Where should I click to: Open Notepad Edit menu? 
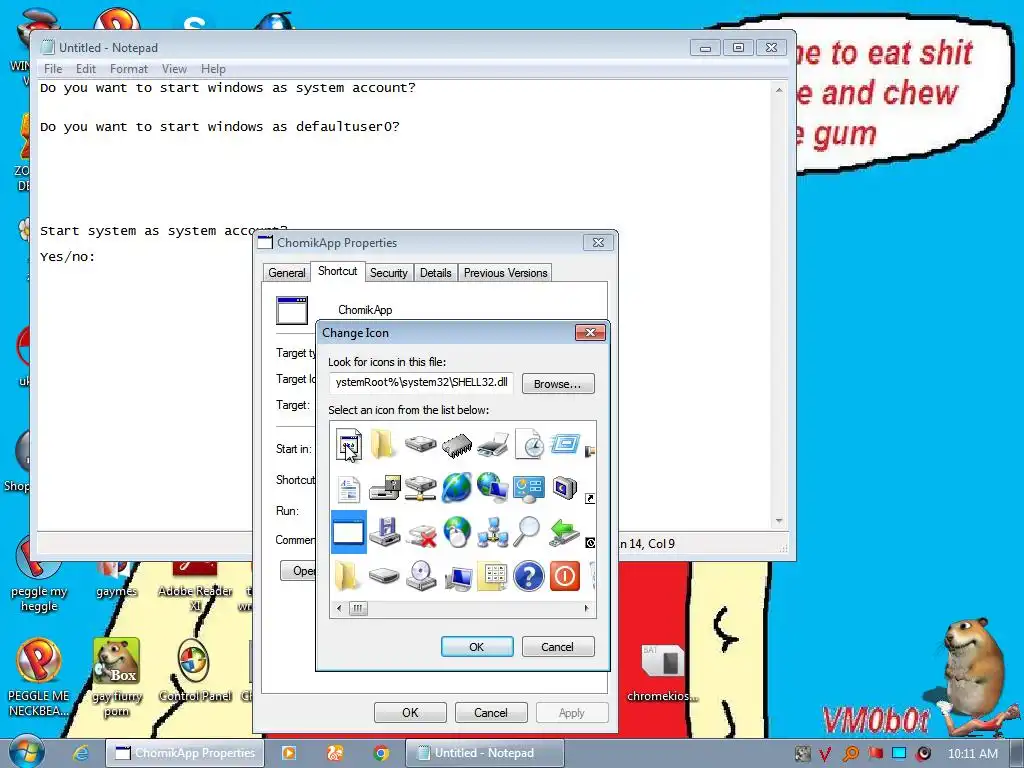coord(86,69)
